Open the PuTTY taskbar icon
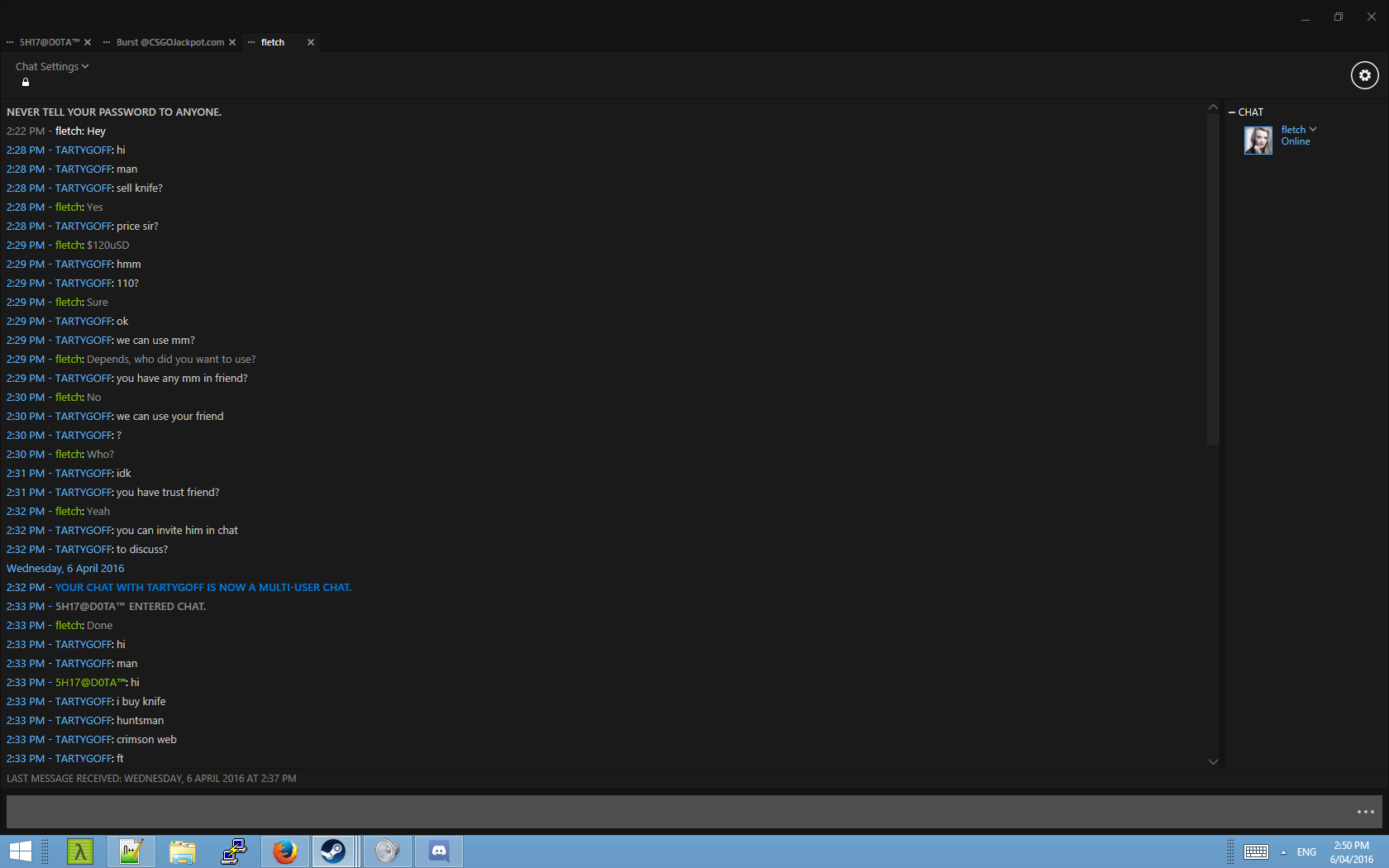 [x=234, y=851]
